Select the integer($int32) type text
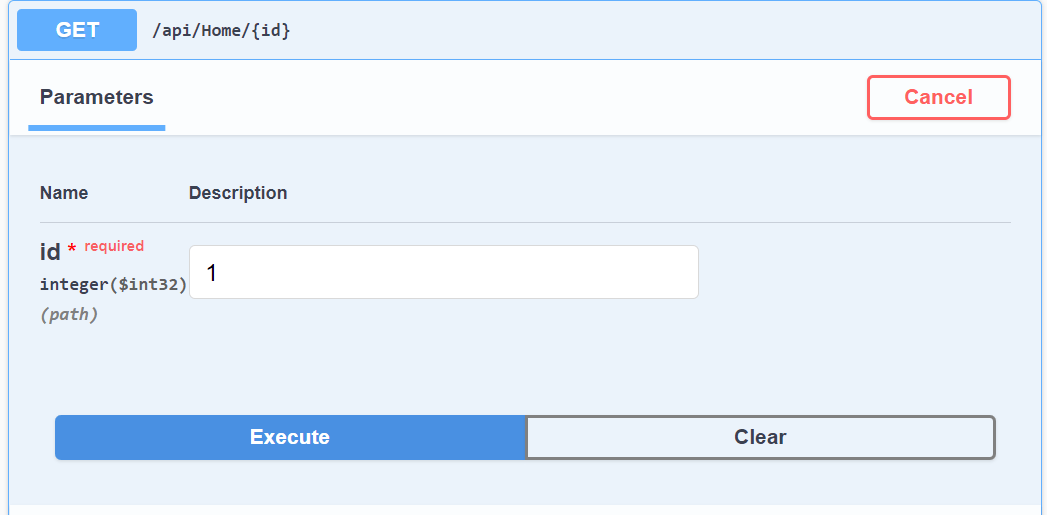This screenshot has height=515, width=1047. click(114, 285)
